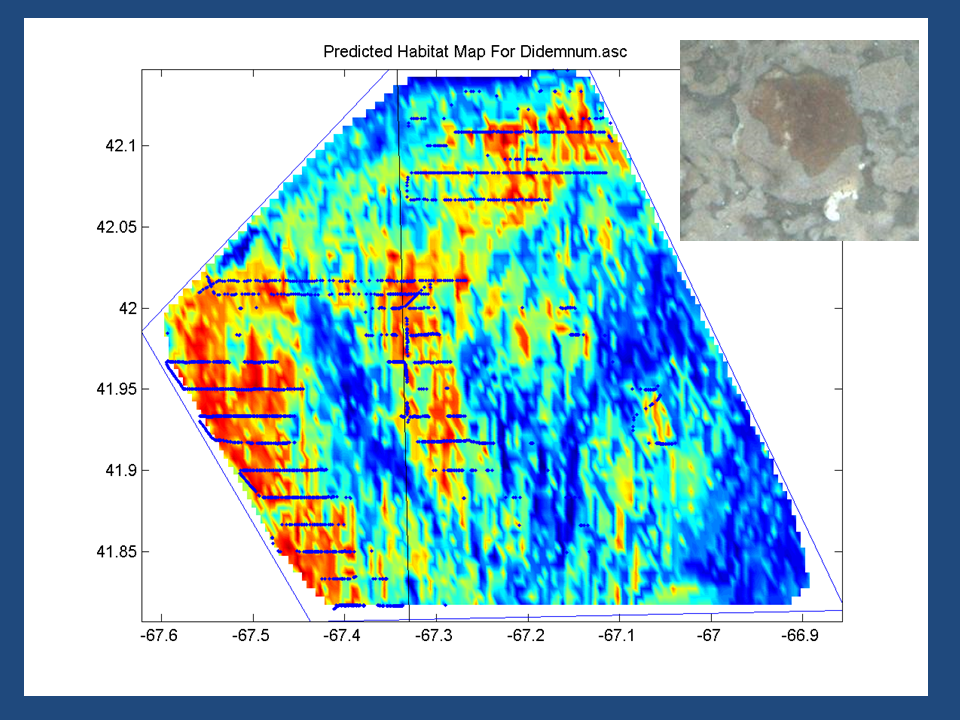Click the x-axis label -67.5
This screenshot has height=720, width=960.
[250, 636]
